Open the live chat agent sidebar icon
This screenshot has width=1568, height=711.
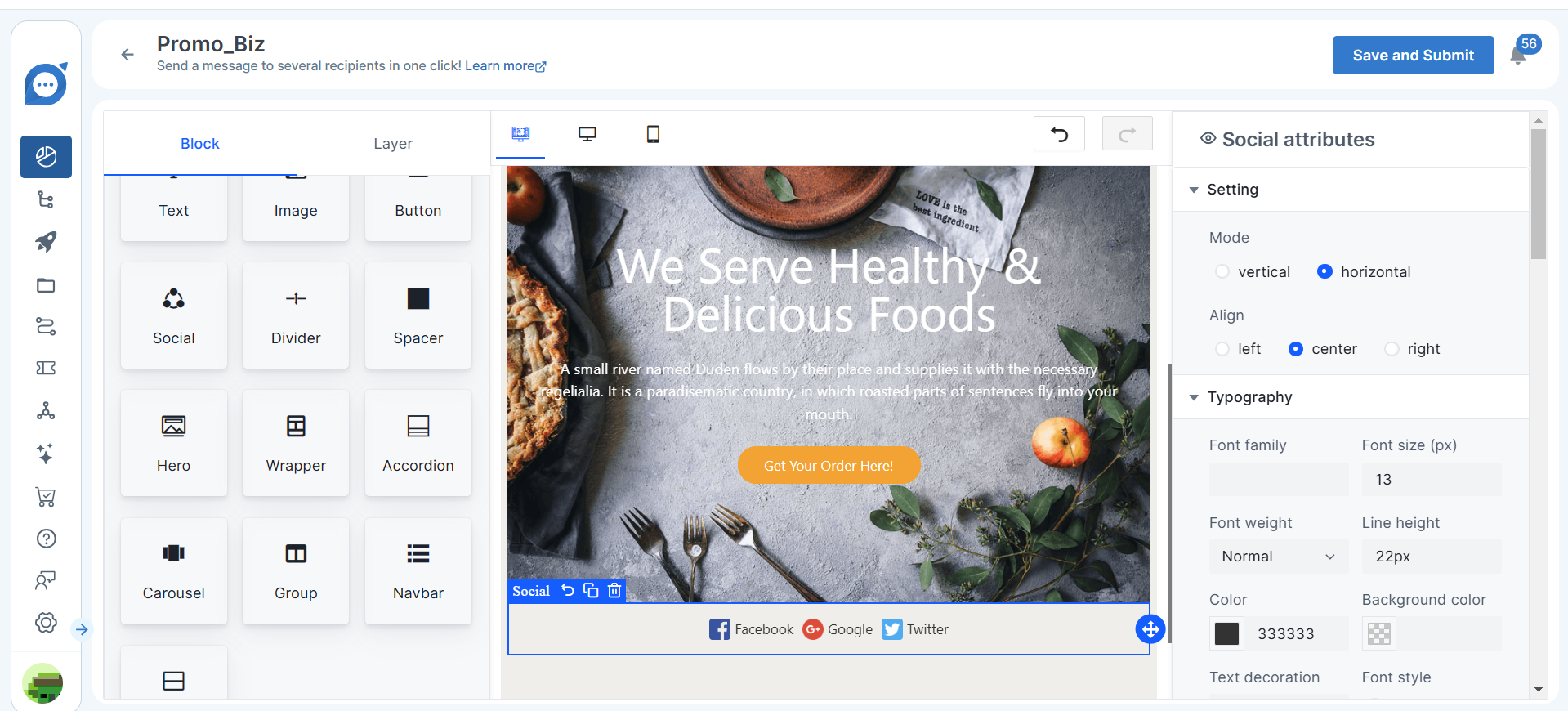click(x=46, y=580)
